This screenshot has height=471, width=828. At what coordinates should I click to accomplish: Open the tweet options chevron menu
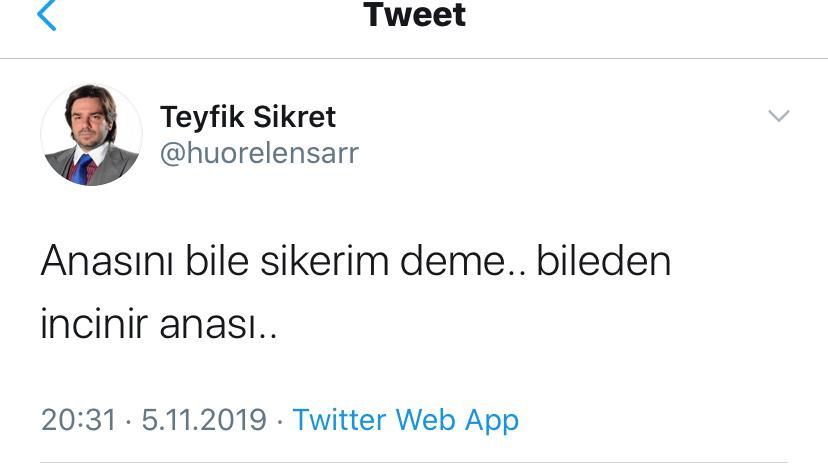tap(778, 116)
